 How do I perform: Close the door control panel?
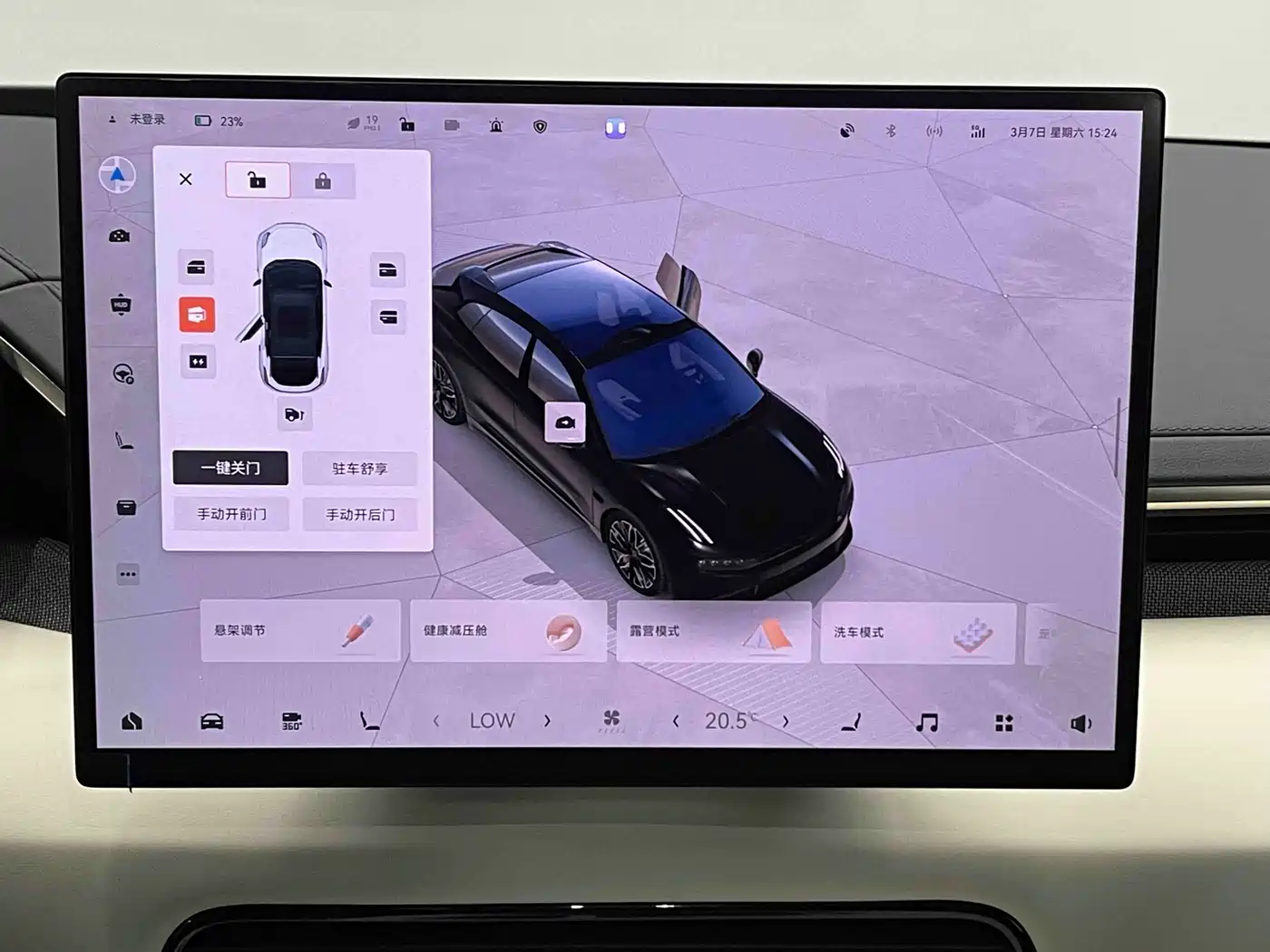[186, 180]
